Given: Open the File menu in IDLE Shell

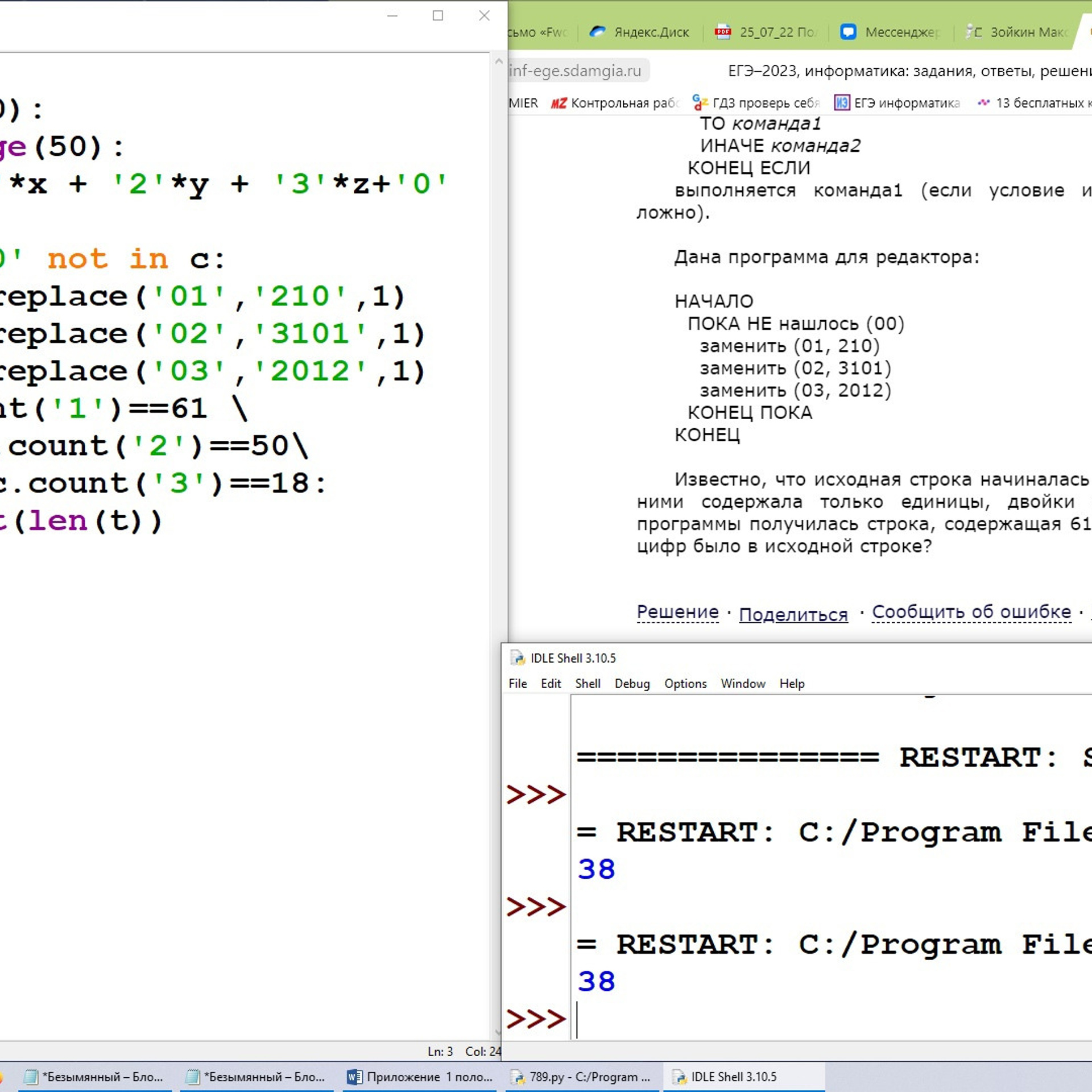Looking at the screenshot, I should pyautogui.click(x=517, y=684).
